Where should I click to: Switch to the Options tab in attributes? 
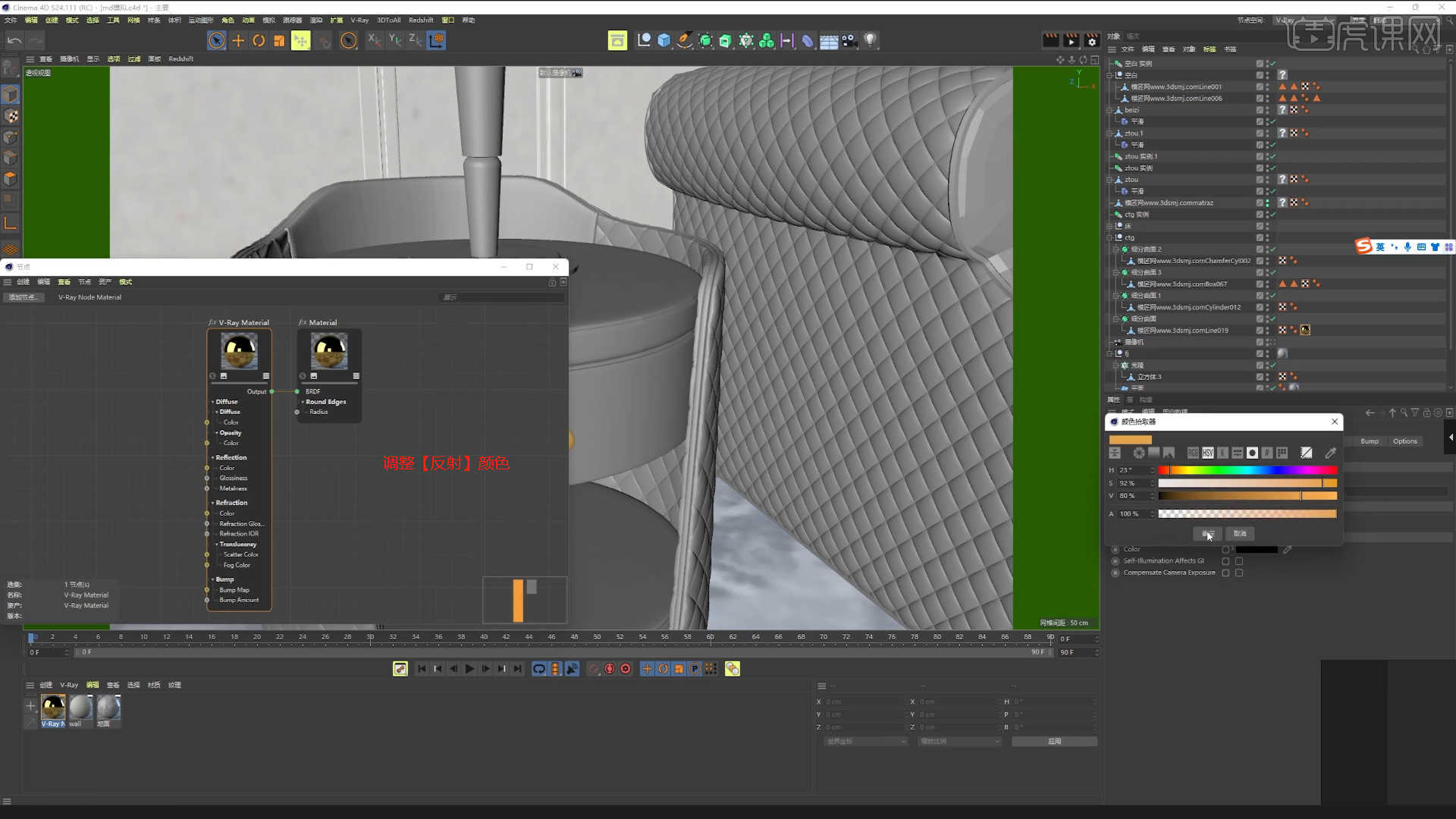pos(1405,441)
